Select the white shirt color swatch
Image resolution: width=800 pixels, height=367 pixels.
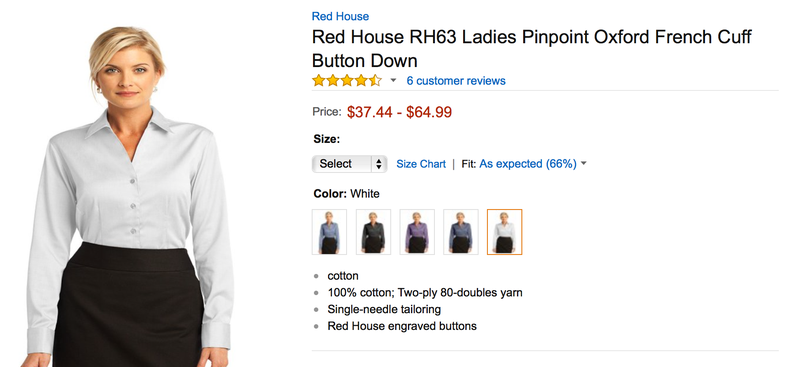pyautogui.click(x=505, y=232)
